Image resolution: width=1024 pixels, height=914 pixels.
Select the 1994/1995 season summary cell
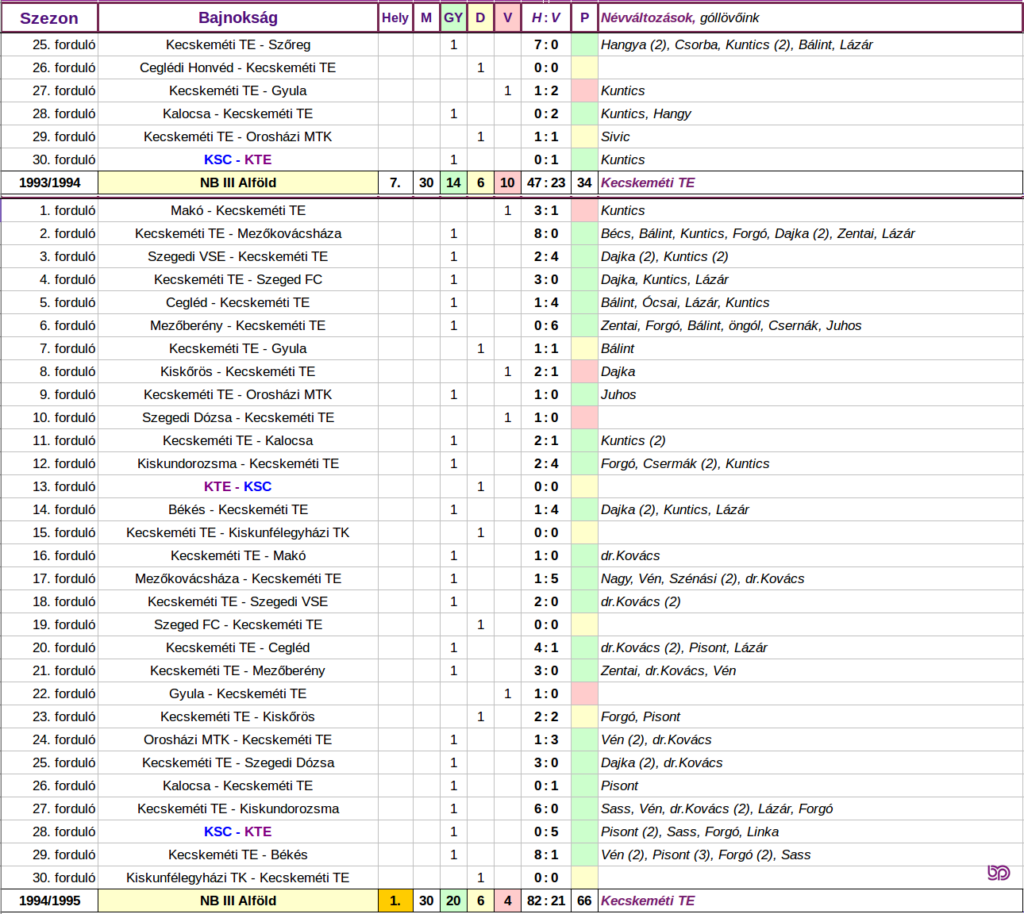click(50, 901)
